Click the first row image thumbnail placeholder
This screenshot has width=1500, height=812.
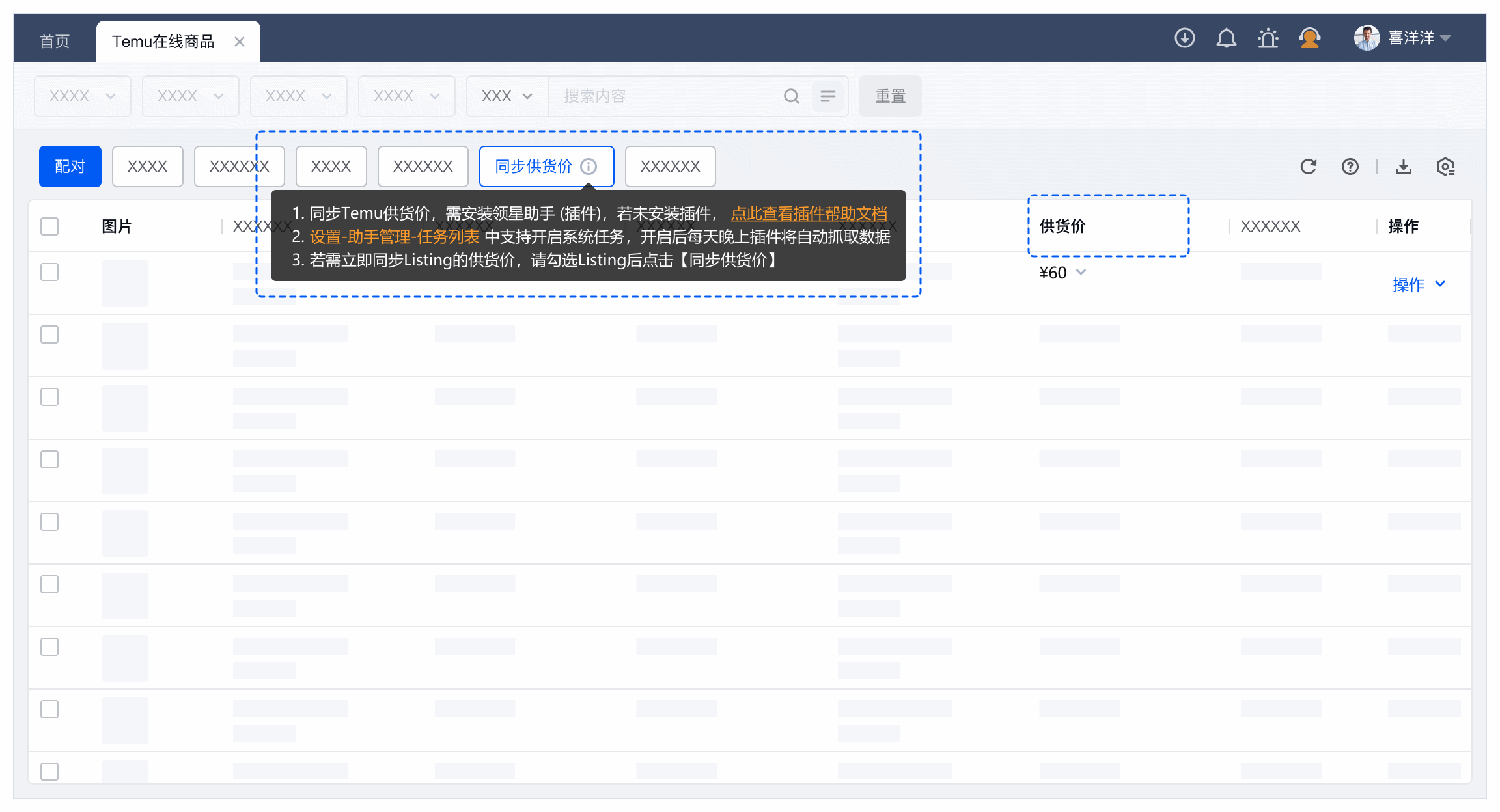[125, 284]
